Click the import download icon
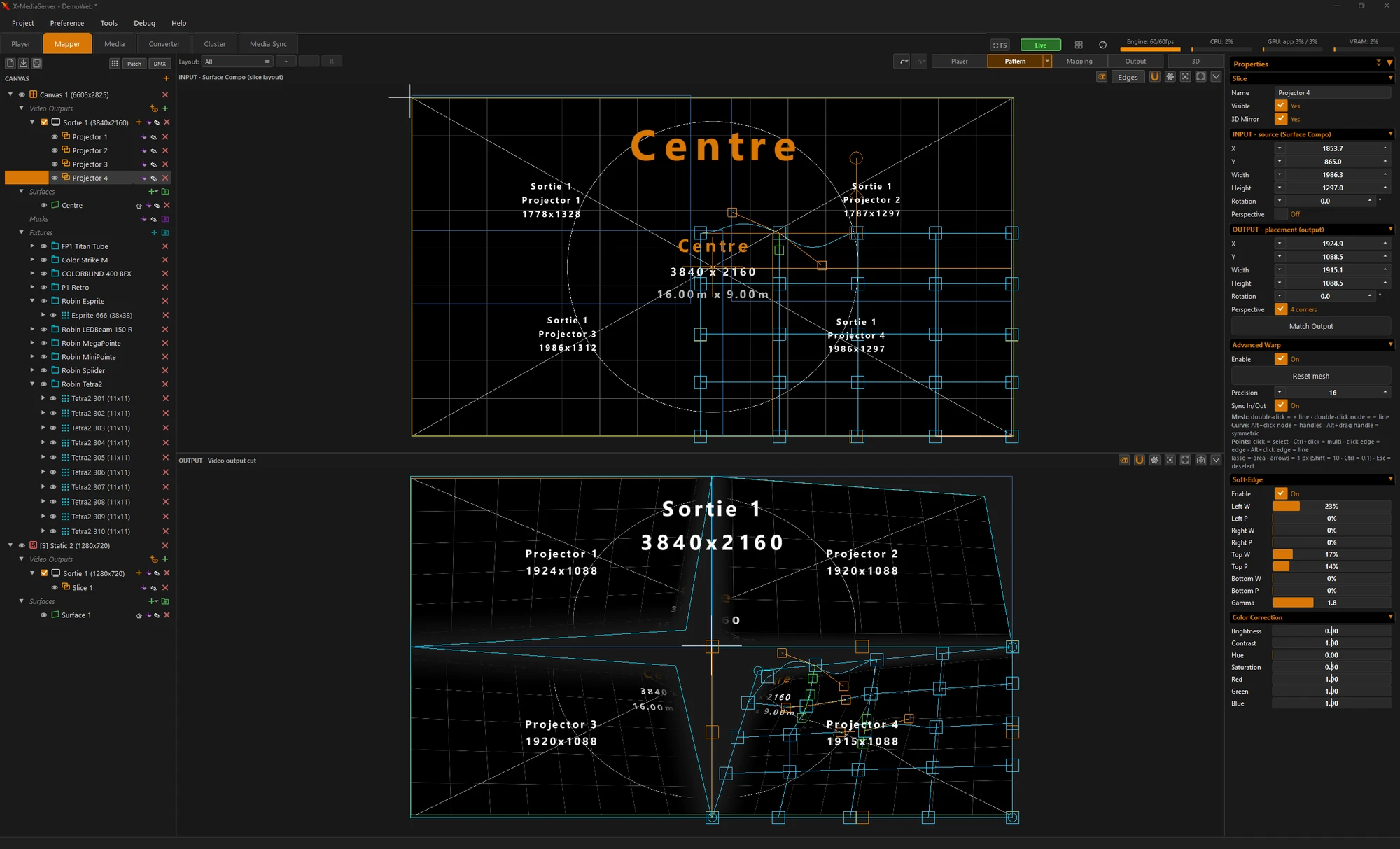The height and width of the screenshot is (849, 1400). [24, 63]
